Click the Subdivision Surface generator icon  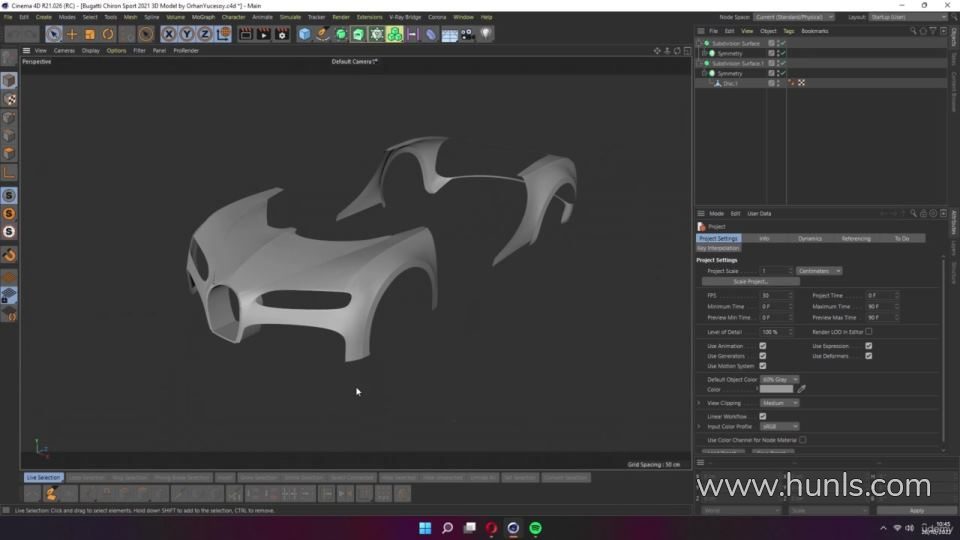[341, 34]
